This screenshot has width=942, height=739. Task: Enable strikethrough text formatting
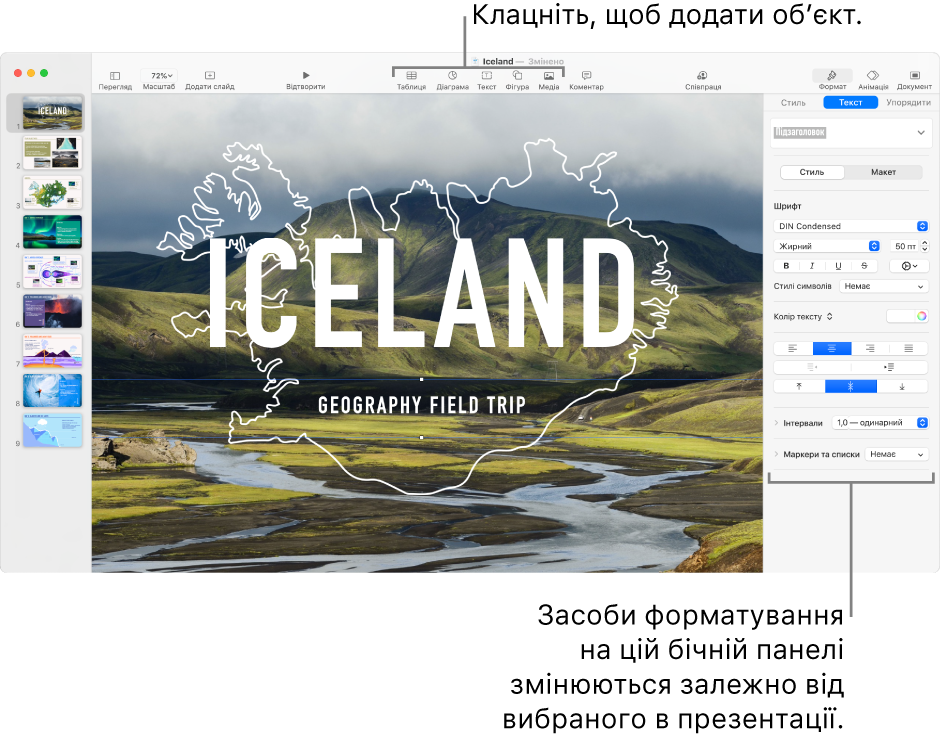click(x=864, y=265)
